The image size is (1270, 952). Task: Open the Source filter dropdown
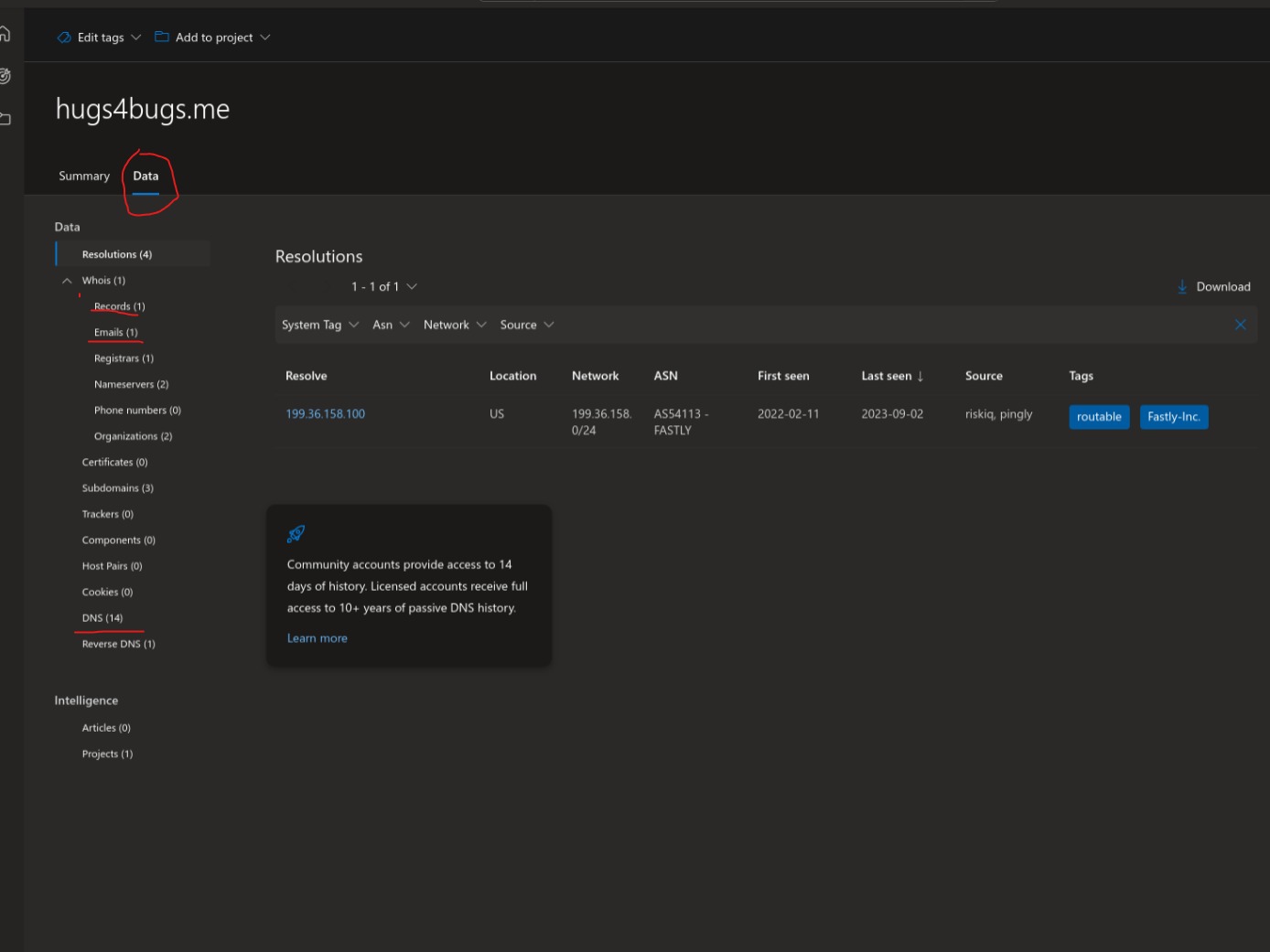(527, 325)
